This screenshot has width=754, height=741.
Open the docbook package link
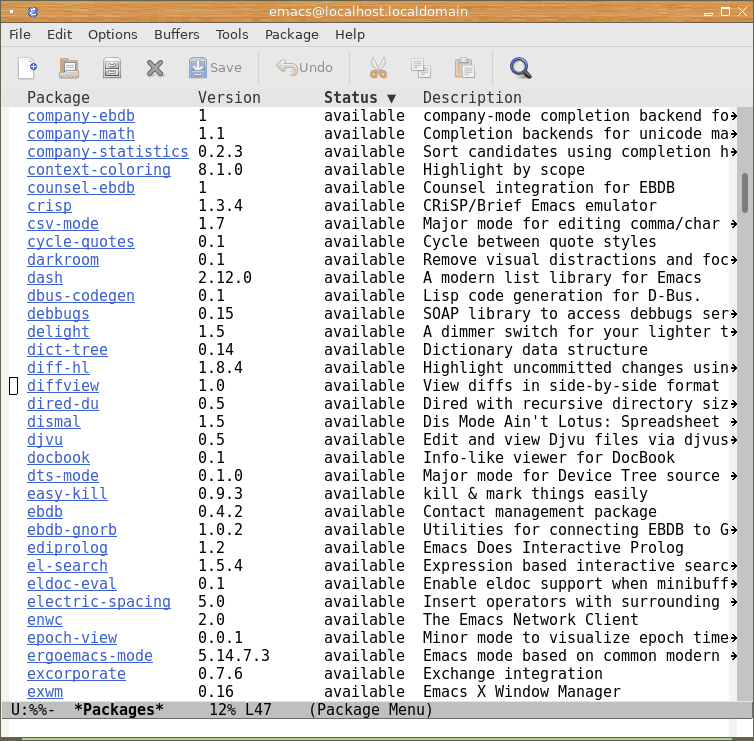[x=58, y=458]
